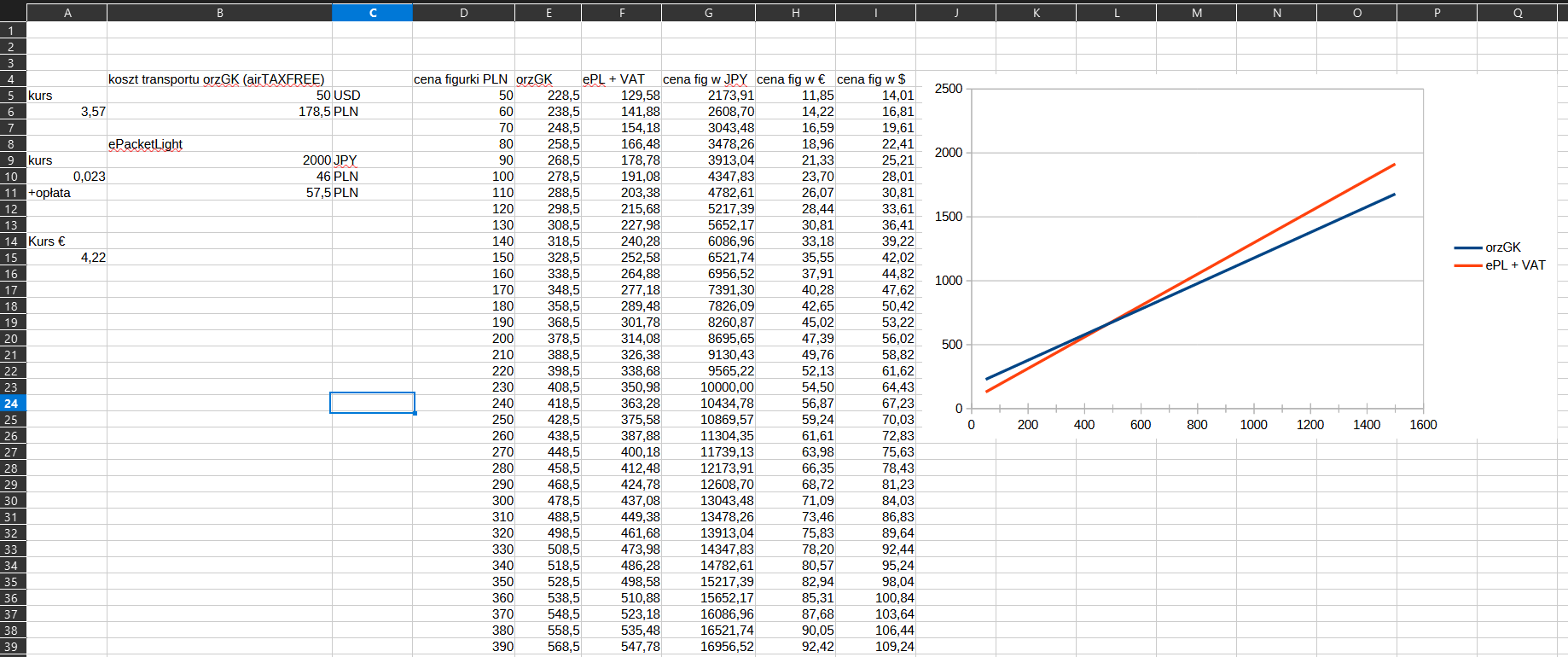The image size is (1568, 657).
Task: Select the column C header
Action: pos(372,13)
